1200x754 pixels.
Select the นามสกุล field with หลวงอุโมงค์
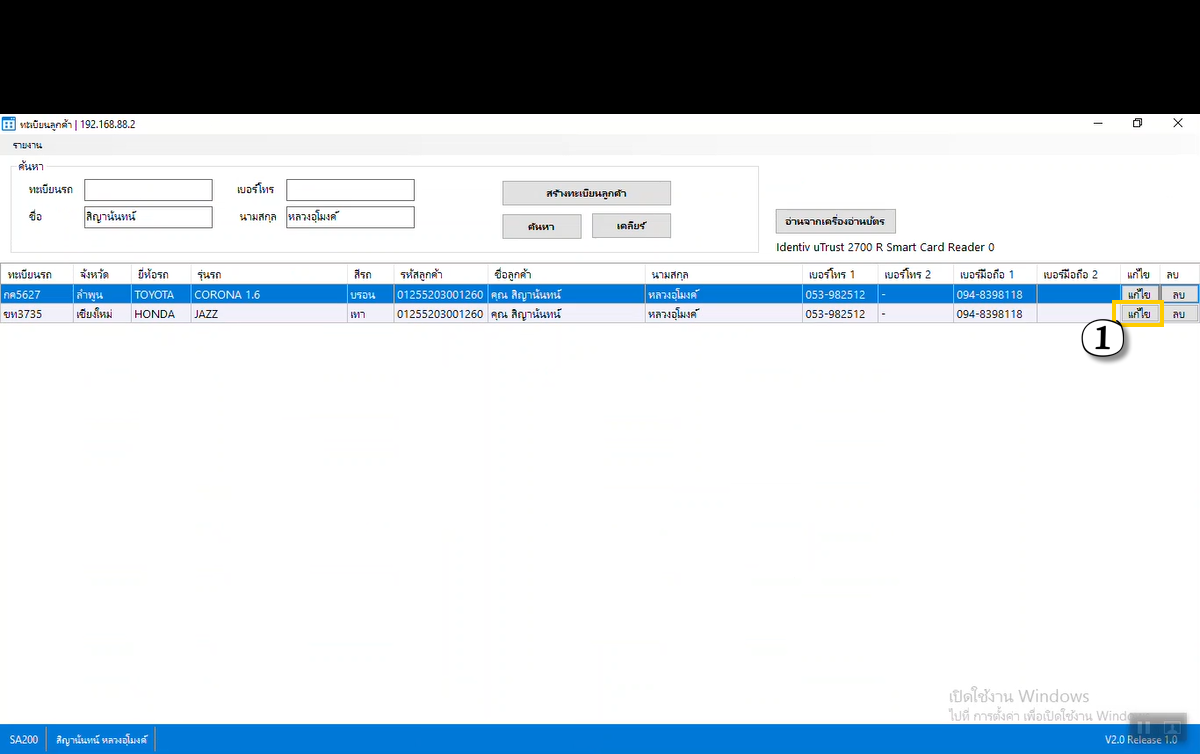point(350,217)
